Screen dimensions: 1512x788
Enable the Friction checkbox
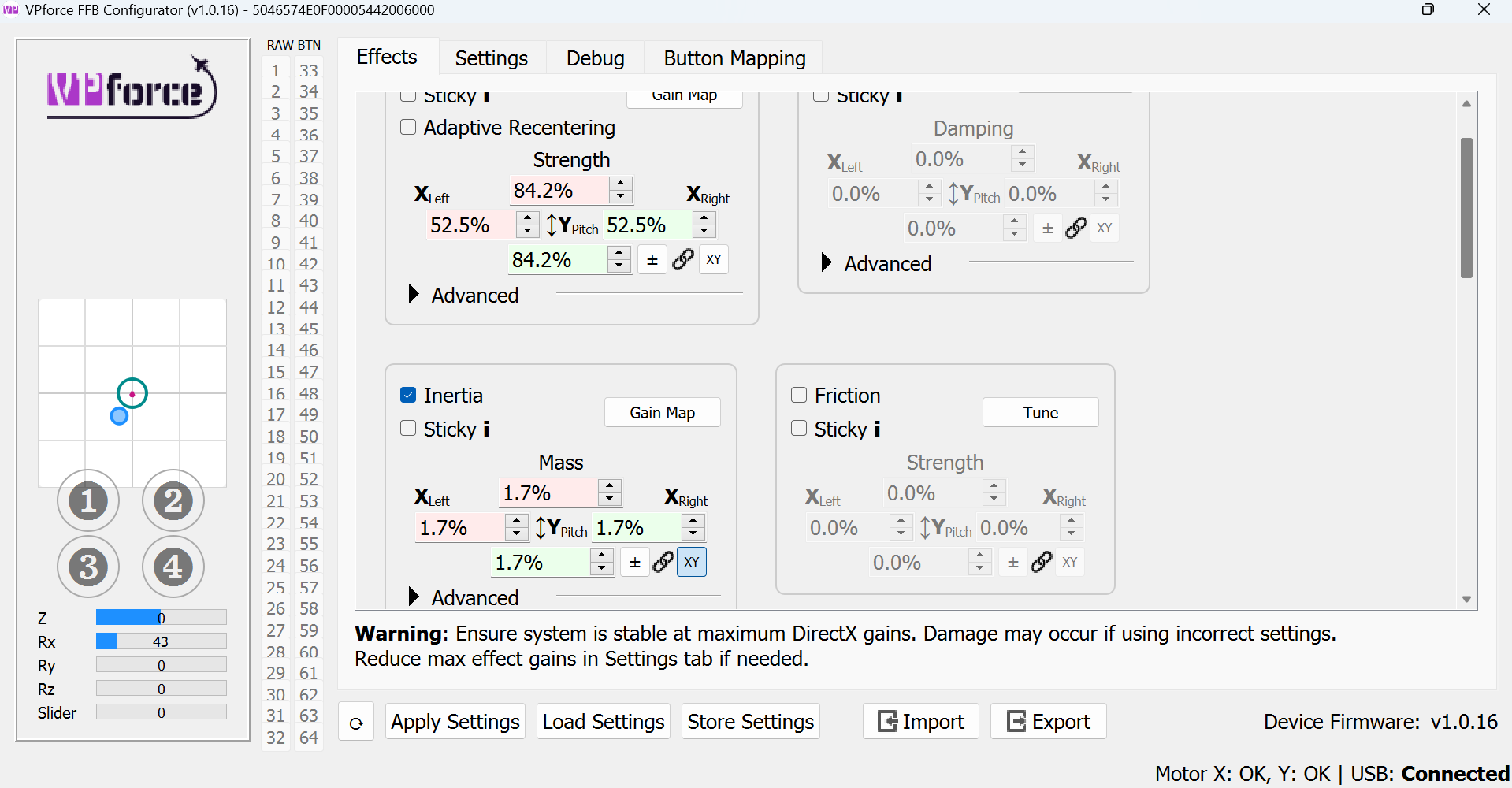pyautogui.click(x=799, y=395)
